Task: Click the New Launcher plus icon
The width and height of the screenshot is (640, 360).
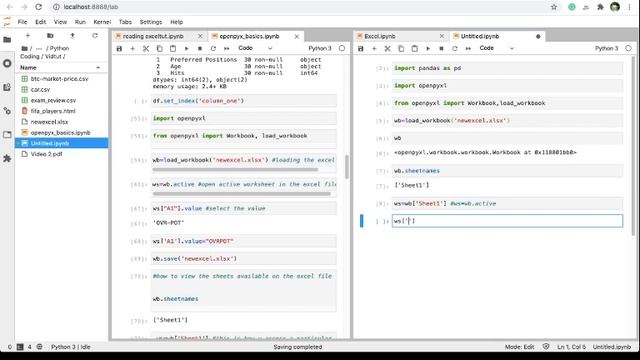Action: pyautogui.click(x=28, y=36)
